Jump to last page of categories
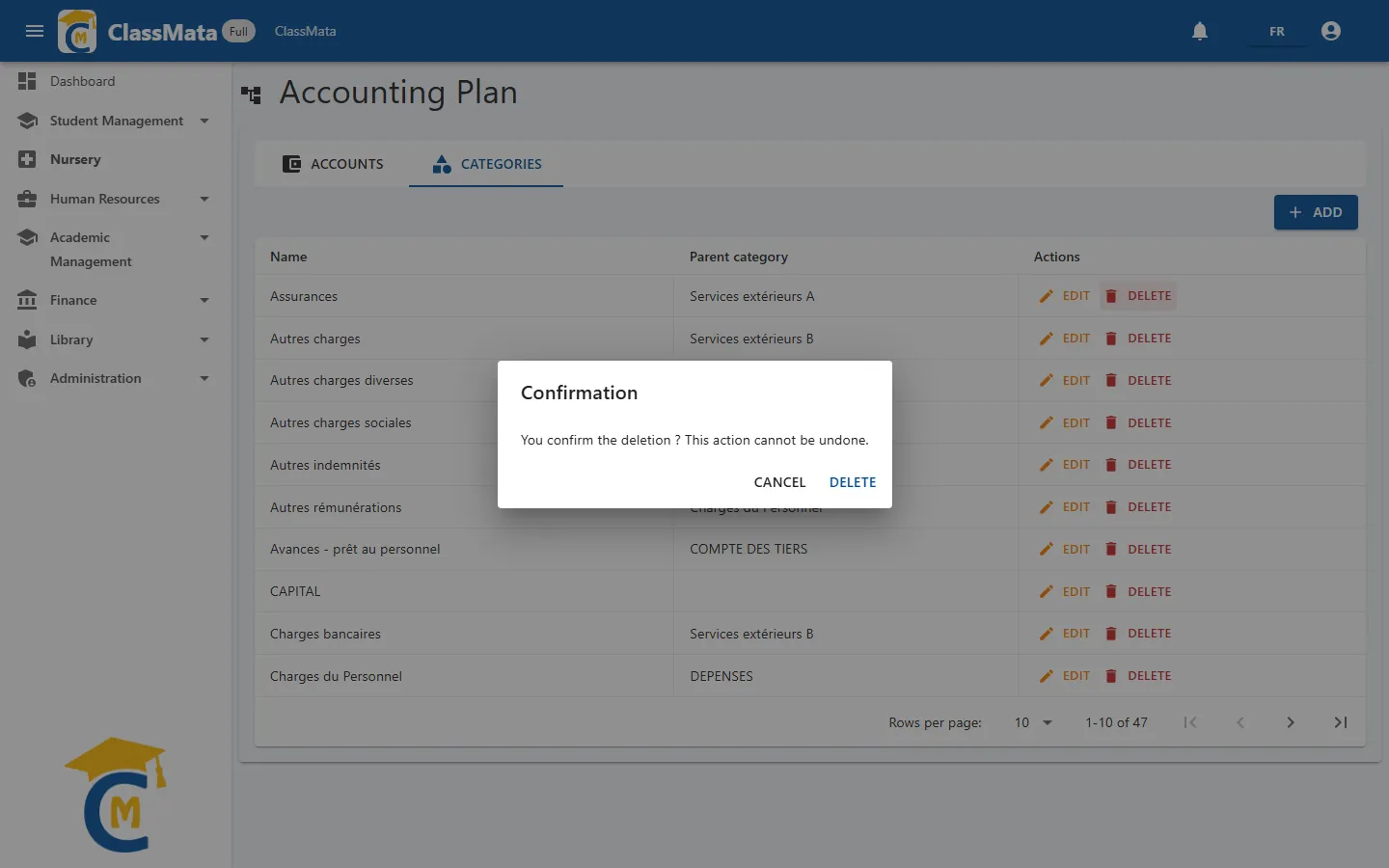The width and height of the screenshot is (1389, 868). 1341,722
